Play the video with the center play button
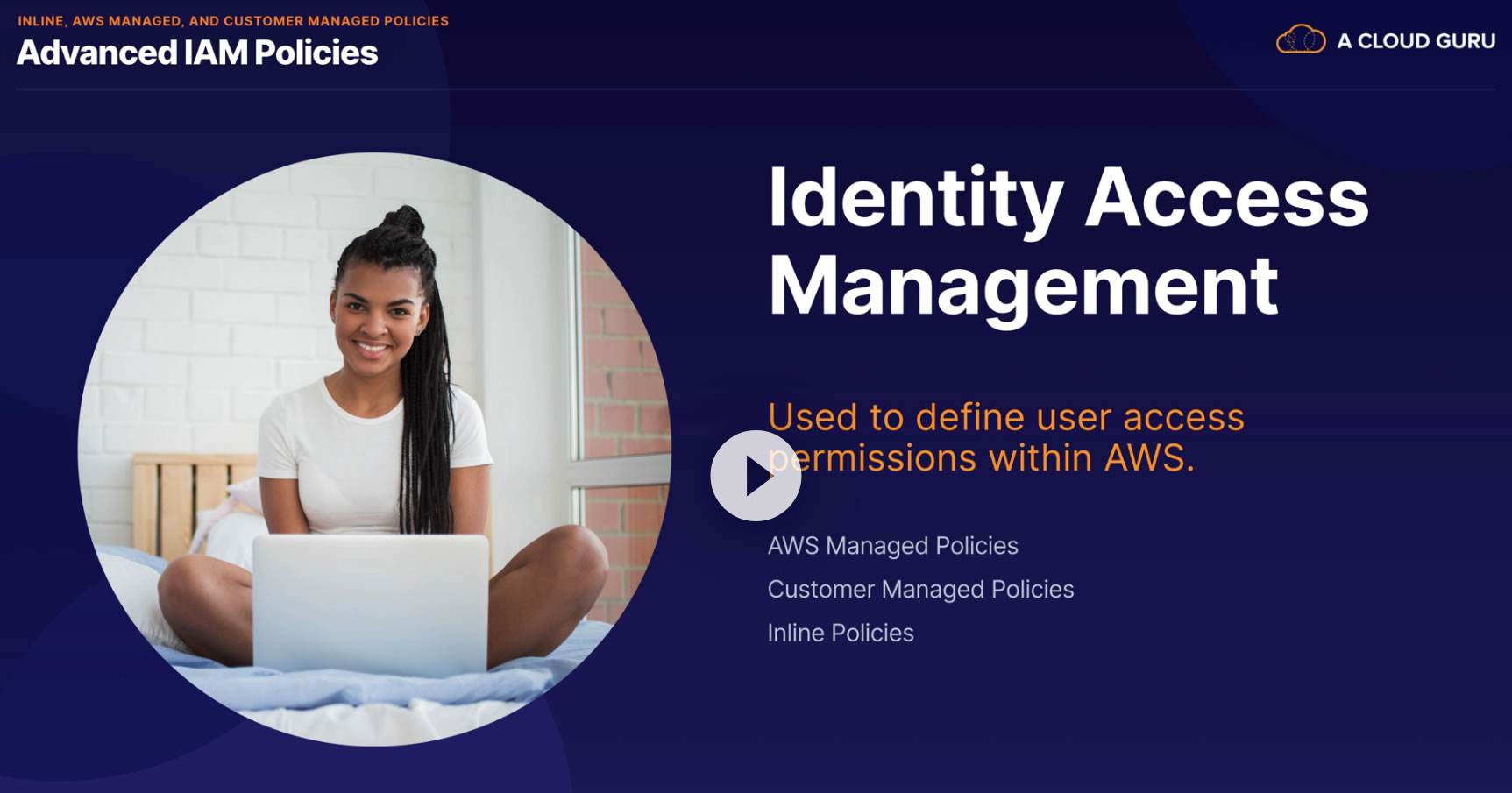This screenshot has width=1512, height=793. (756, 476)
